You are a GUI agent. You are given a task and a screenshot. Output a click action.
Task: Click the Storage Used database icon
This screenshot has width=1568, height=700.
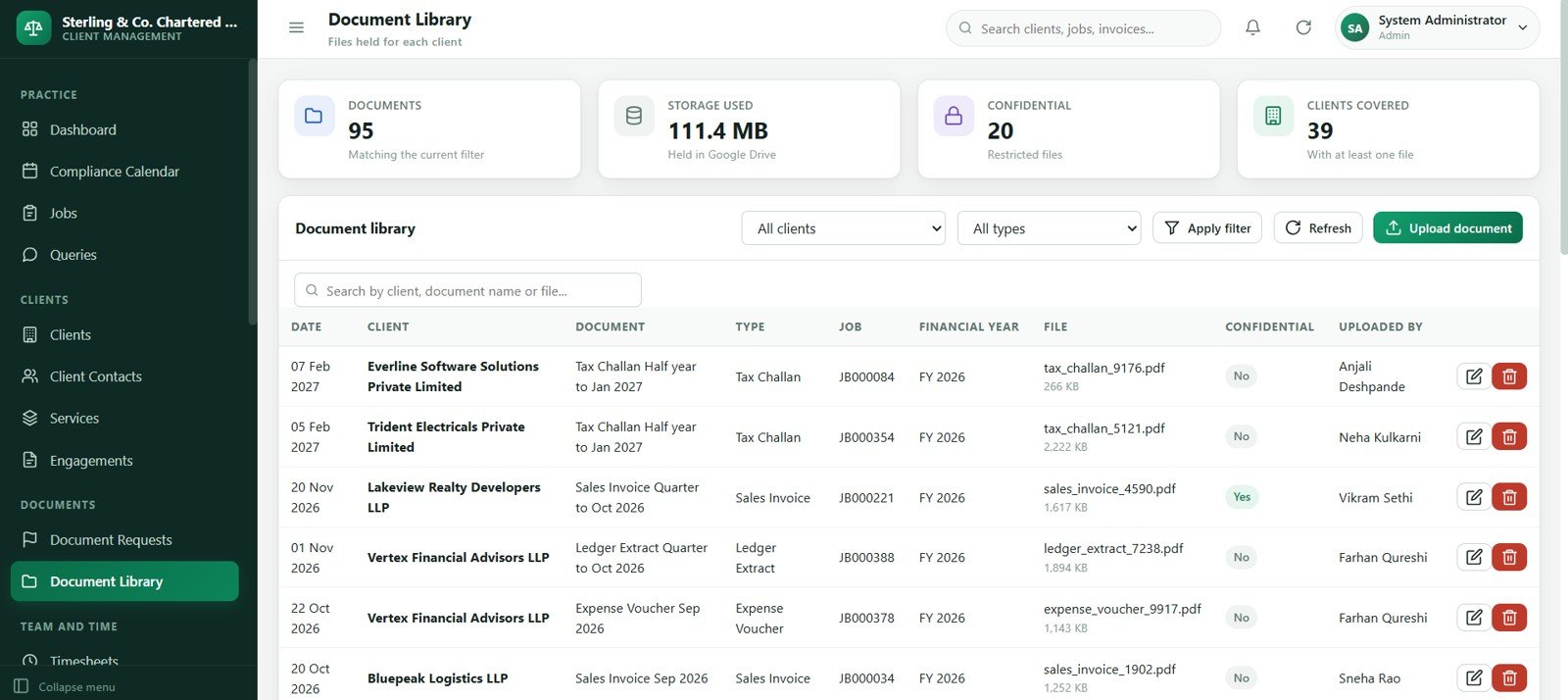(634, 116)
